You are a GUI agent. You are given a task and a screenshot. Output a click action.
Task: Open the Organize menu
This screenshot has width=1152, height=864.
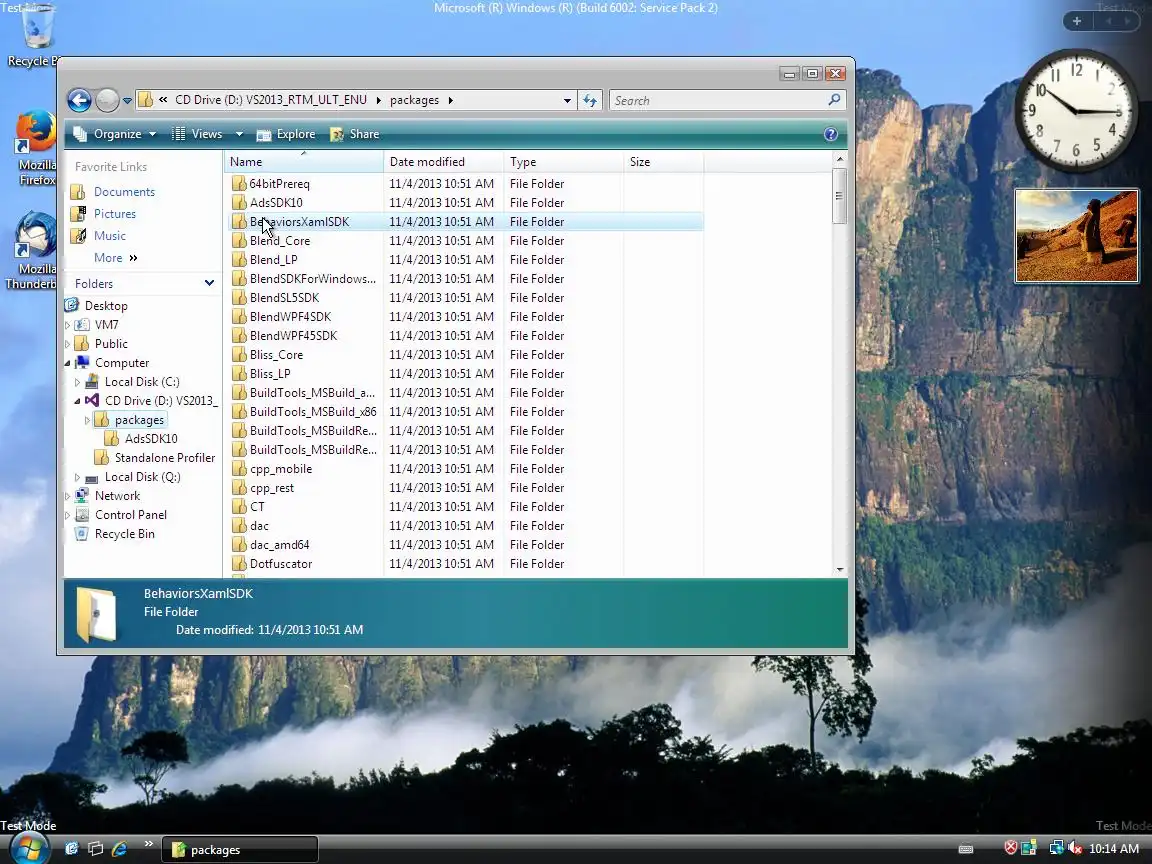(115, 134)
